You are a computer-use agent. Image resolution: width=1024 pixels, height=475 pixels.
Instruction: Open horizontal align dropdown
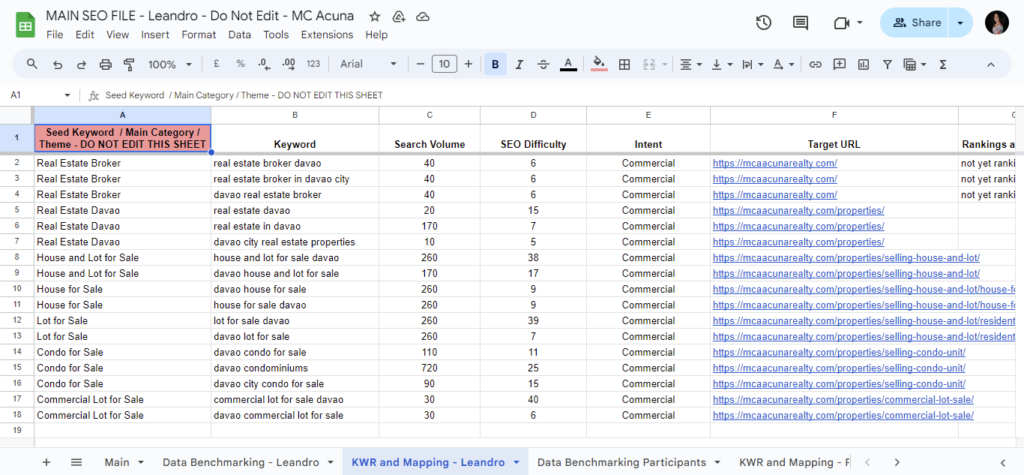690,64
